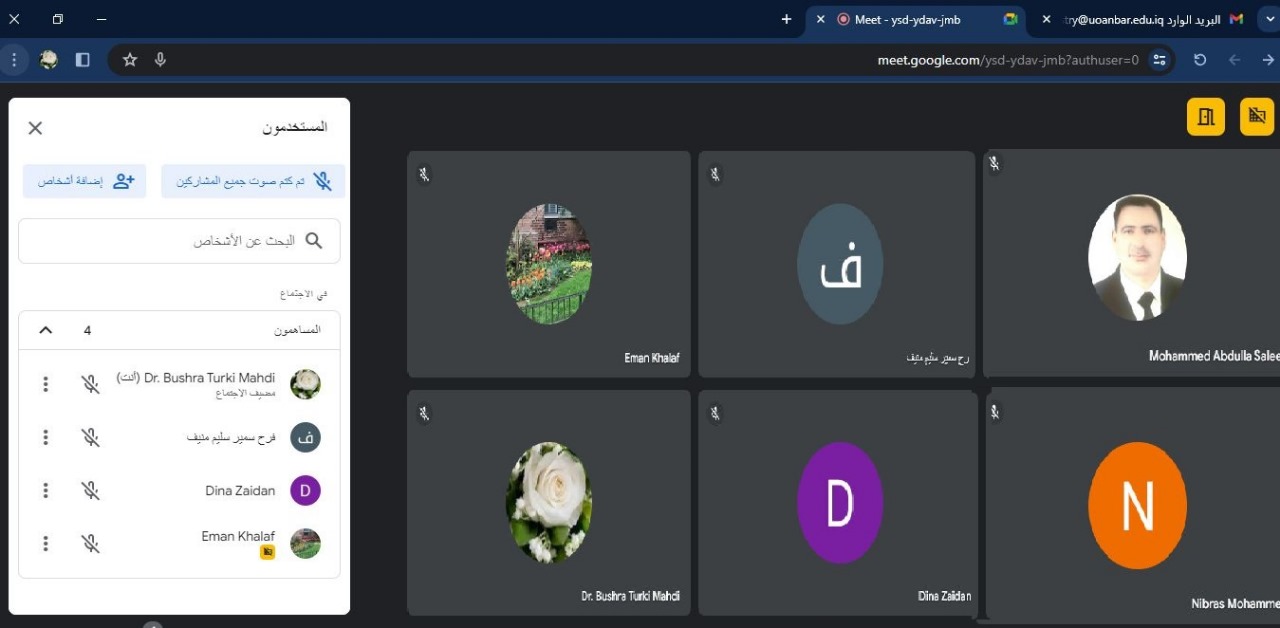1280x628 pixels.
Task: Collapse the contributors list chevron
Action: [45, 330]
